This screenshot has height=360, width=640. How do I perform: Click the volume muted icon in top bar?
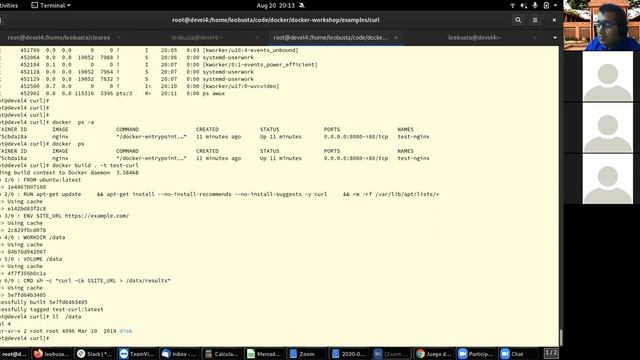point(524,5)
